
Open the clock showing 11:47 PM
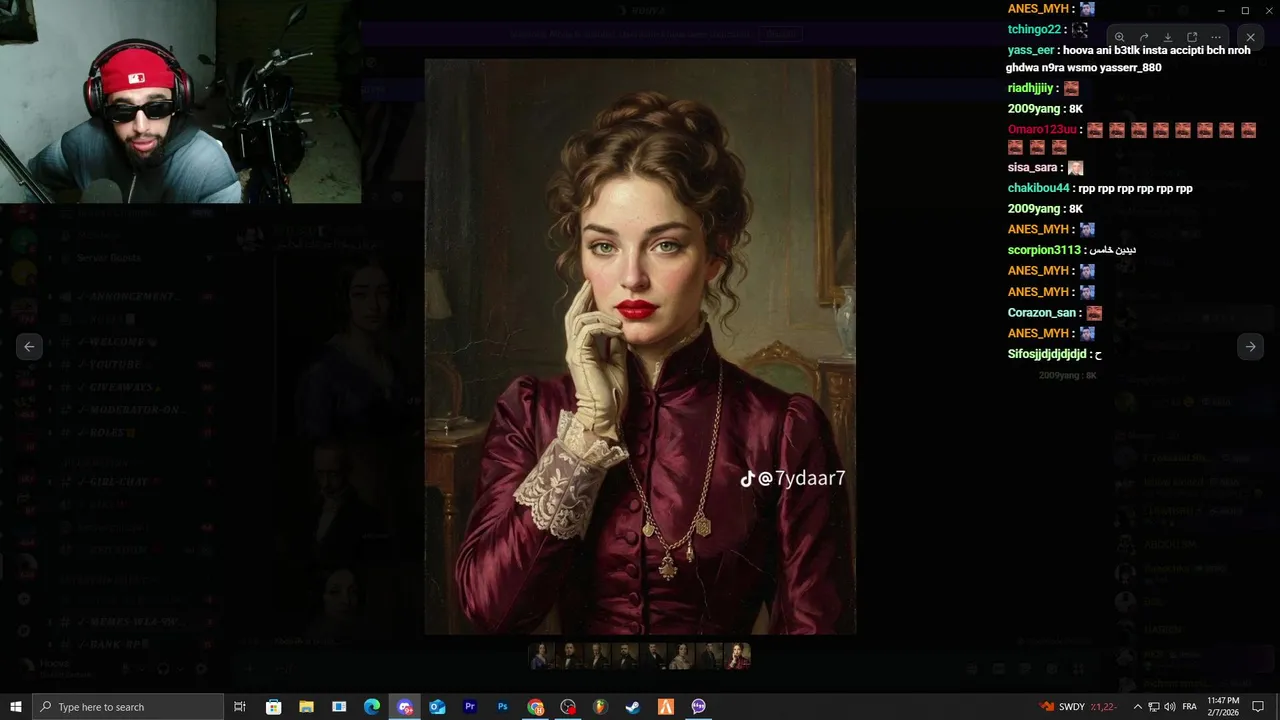point(1223,707)
